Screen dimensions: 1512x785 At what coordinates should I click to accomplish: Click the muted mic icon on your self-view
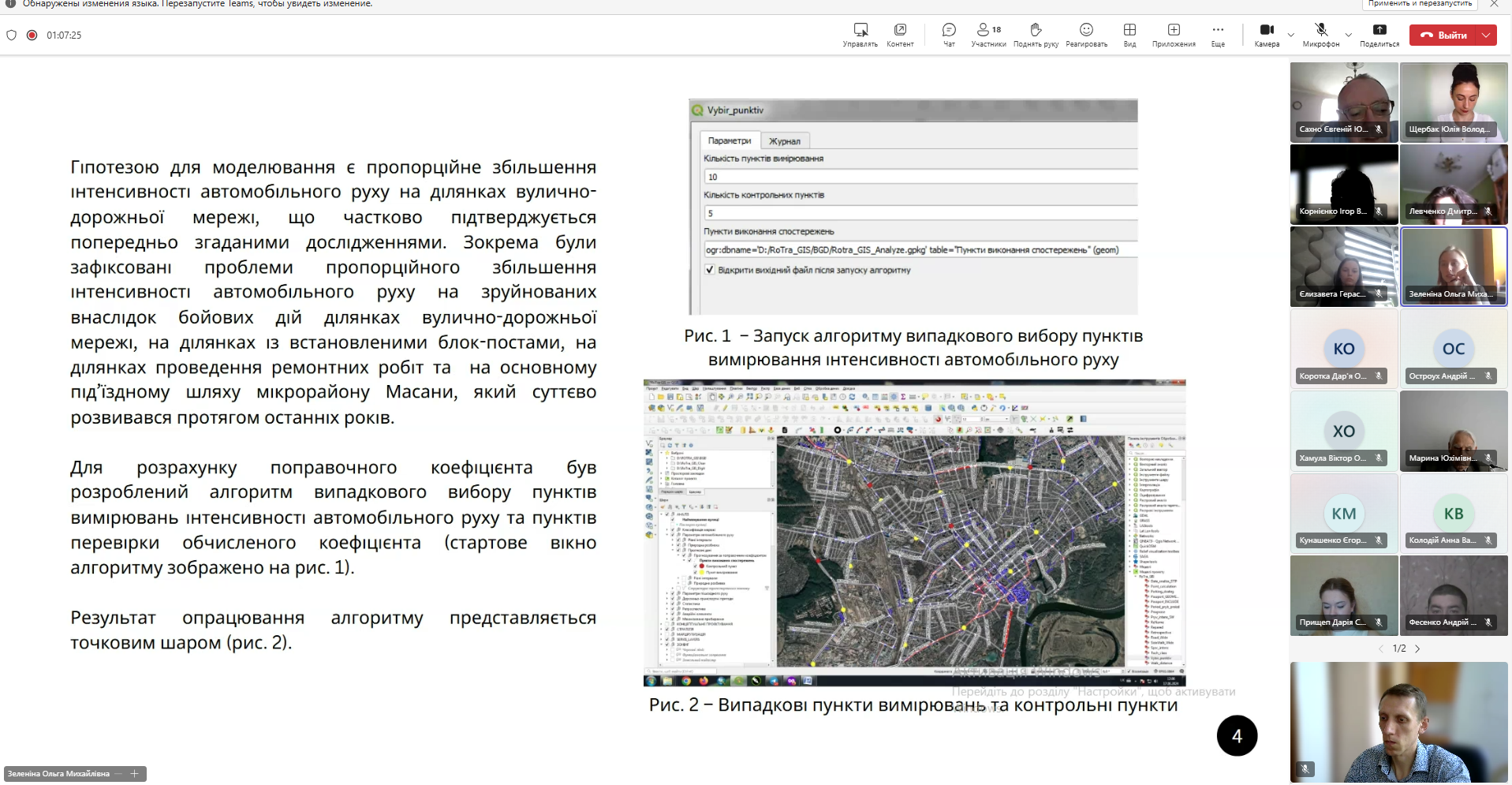click(1305, 768)
